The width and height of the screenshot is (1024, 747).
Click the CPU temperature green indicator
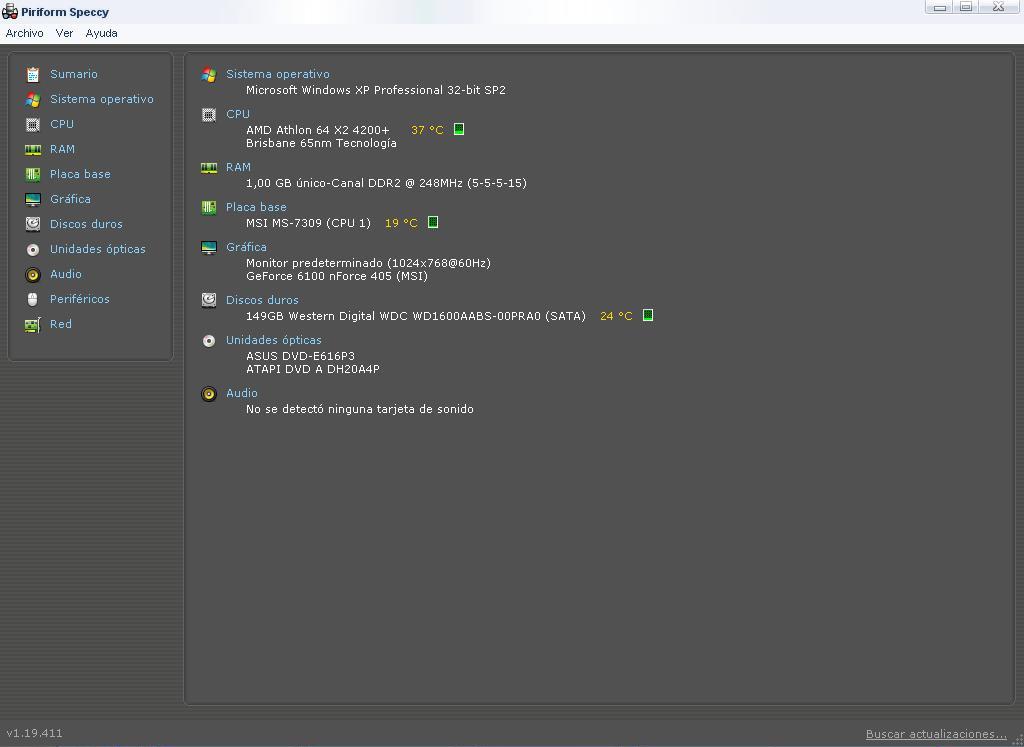click(x=459, y=129)
